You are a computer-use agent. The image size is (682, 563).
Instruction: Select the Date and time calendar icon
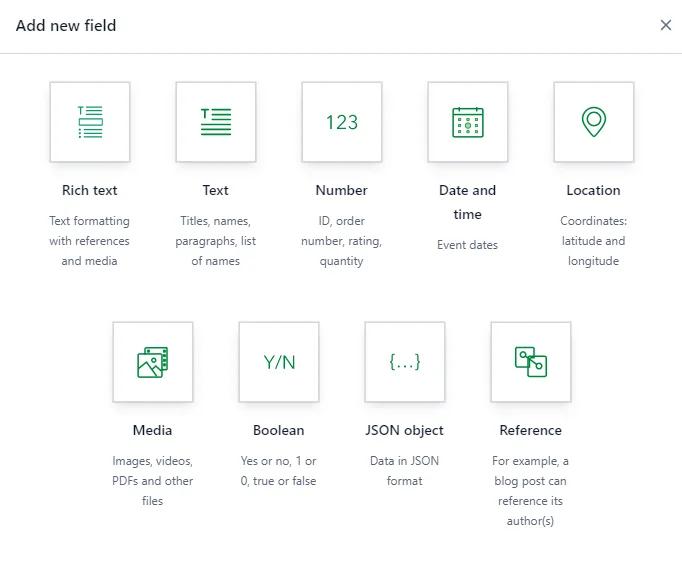pyautogui.click(x=468, y=122)
